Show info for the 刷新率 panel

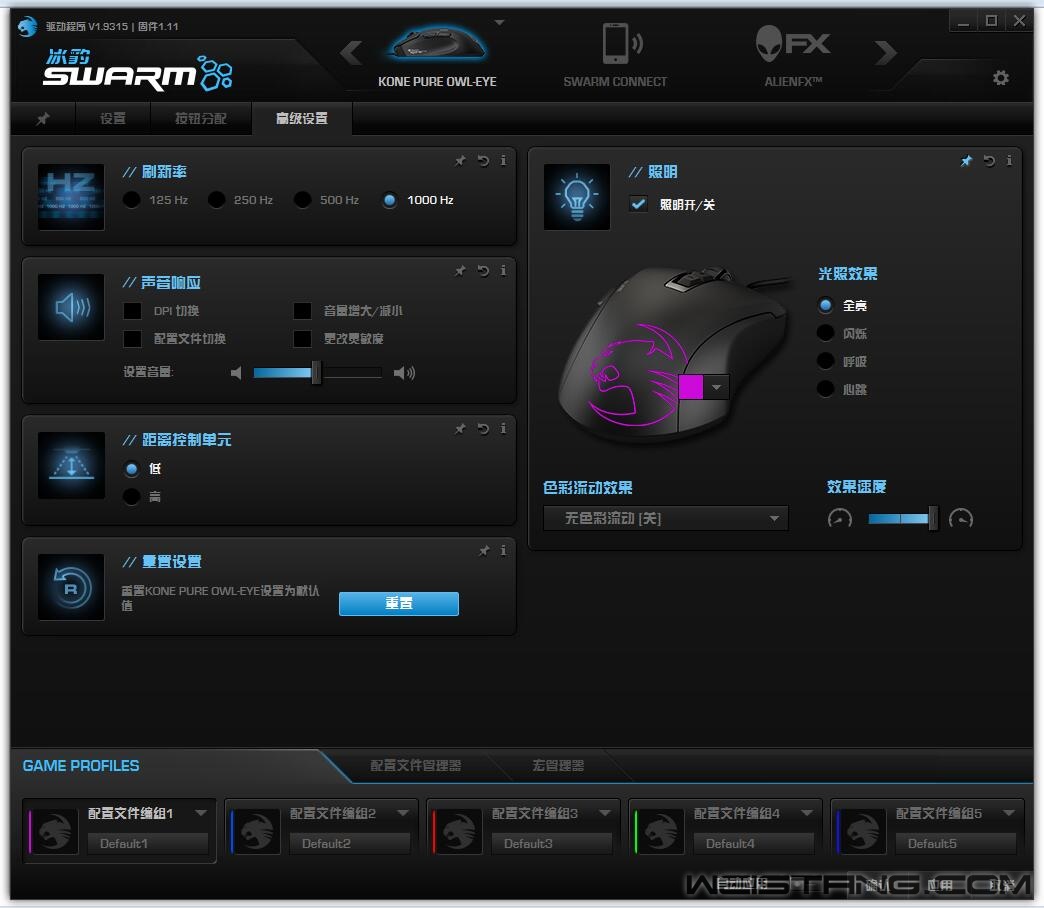click(503, 160)
